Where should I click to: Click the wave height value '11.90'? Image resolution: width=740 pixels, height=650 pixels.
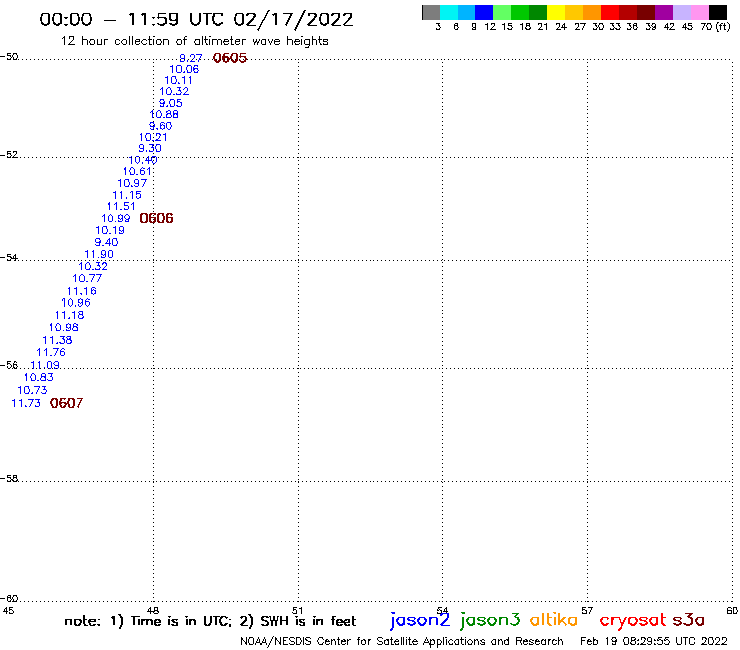click(99, 254)
